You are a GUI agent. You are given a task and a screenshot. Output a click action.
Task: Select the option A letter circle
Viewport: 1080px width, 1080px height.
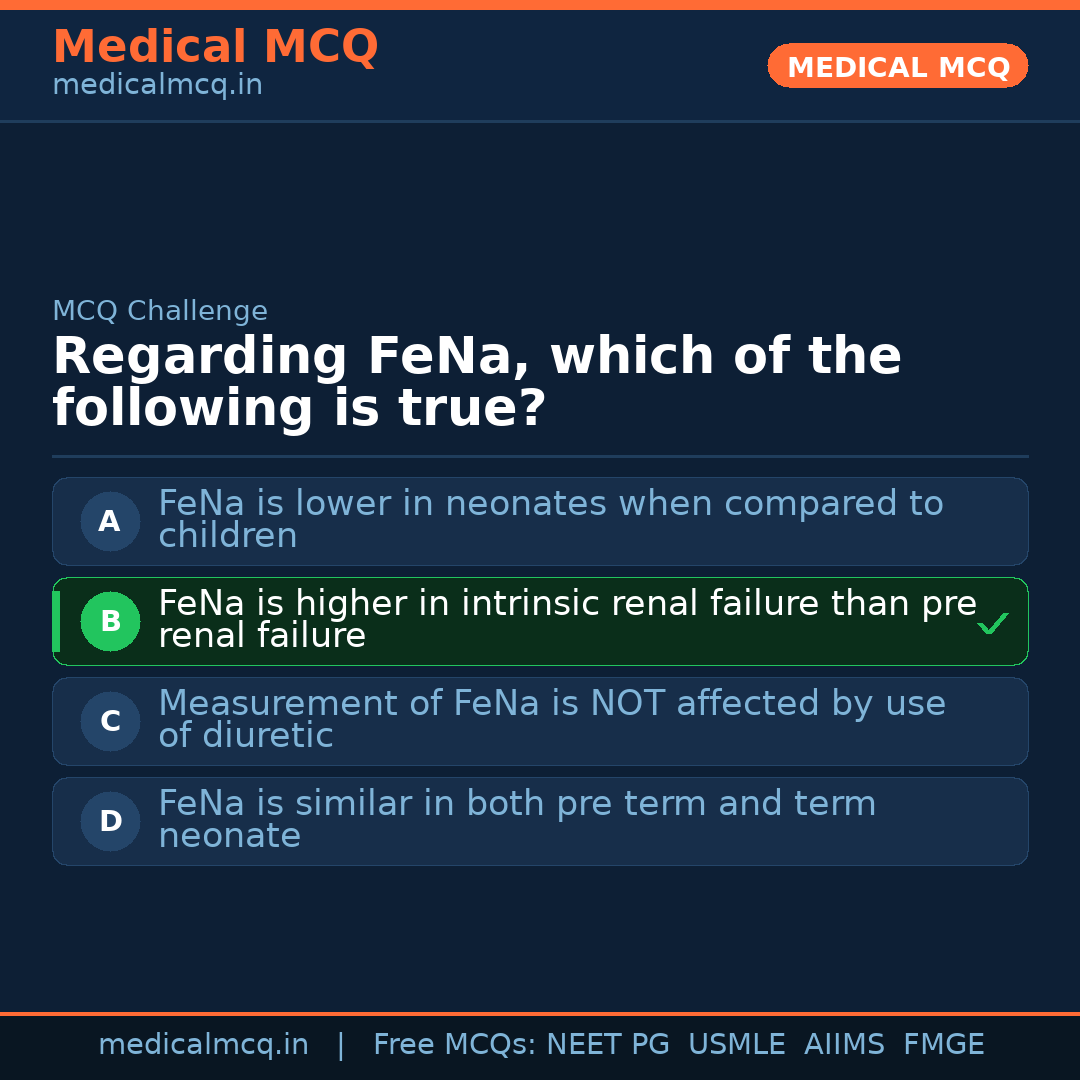click(110, 521)
